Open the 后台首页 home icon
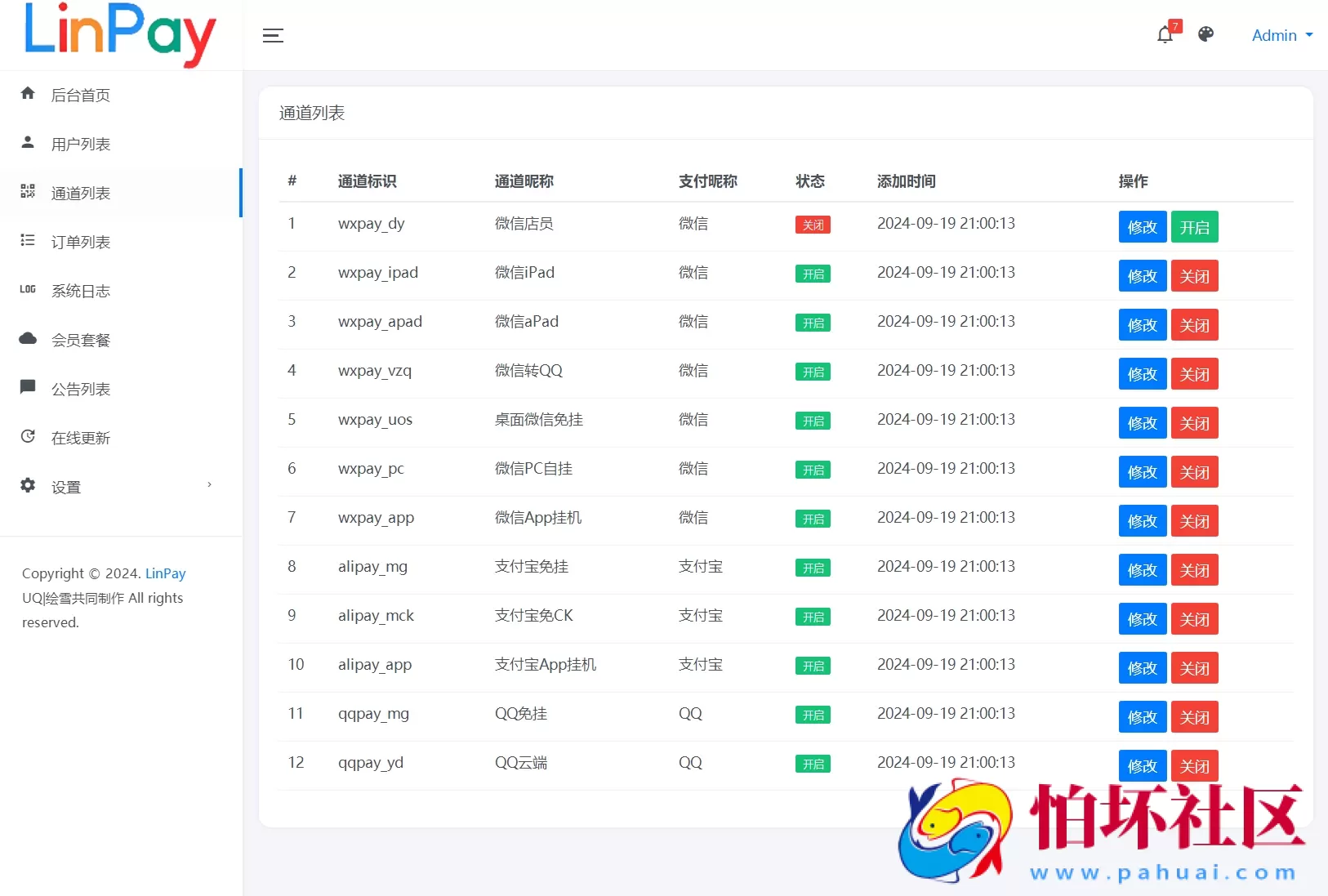The height and width of the screenshot is (896, 1328). point(28,94)
